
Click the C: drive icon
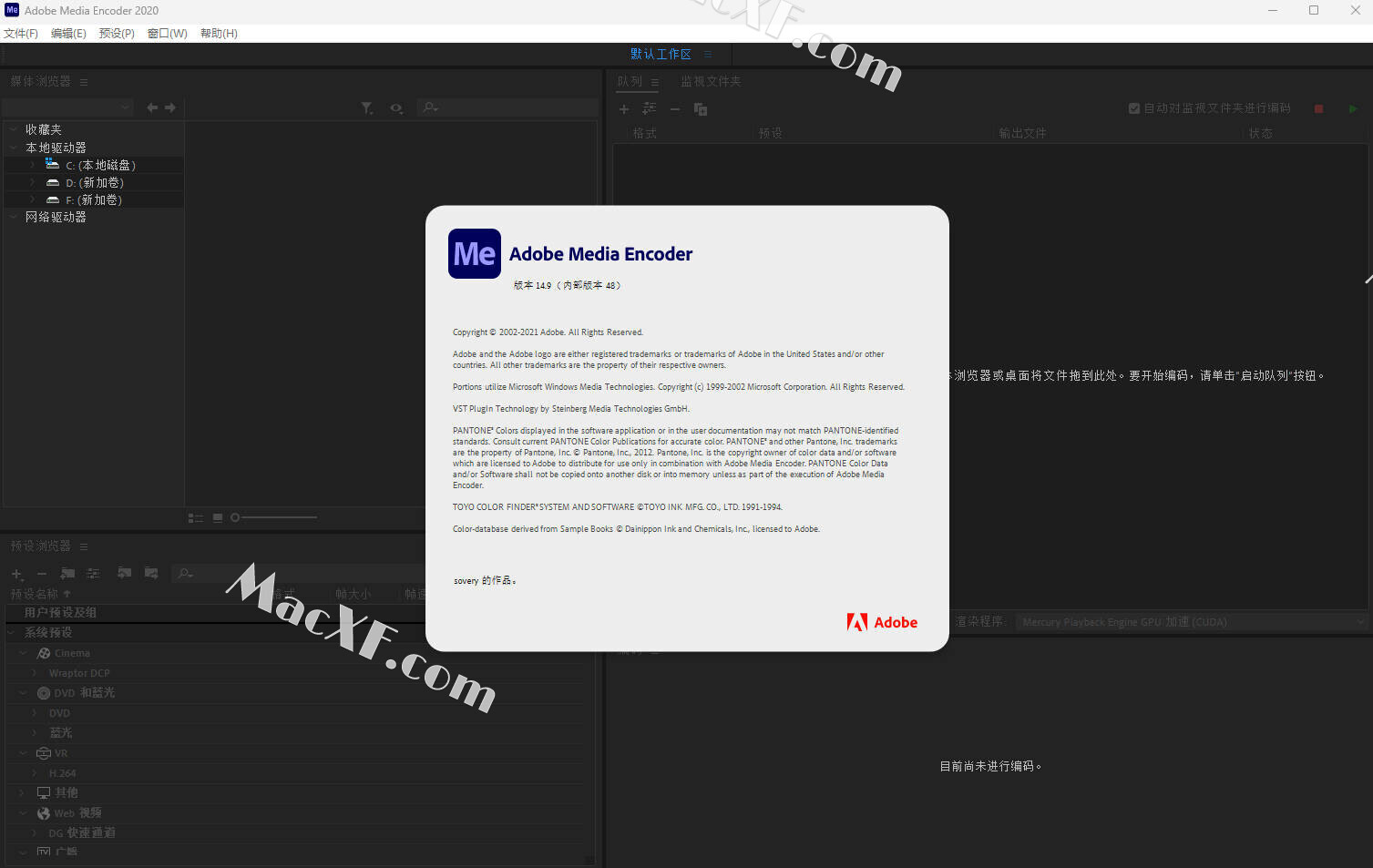pos(53,164)
